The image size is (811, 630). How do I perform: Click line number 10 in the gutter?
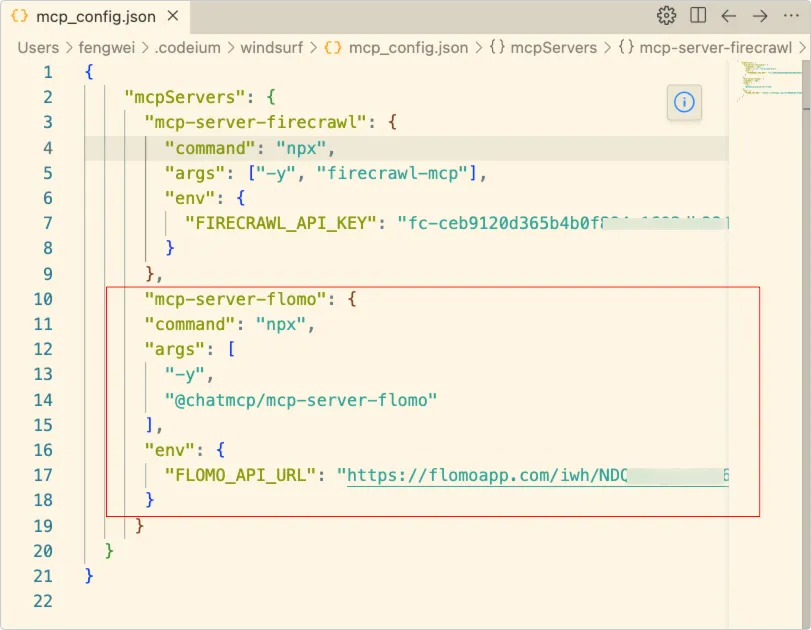point(43,299)
